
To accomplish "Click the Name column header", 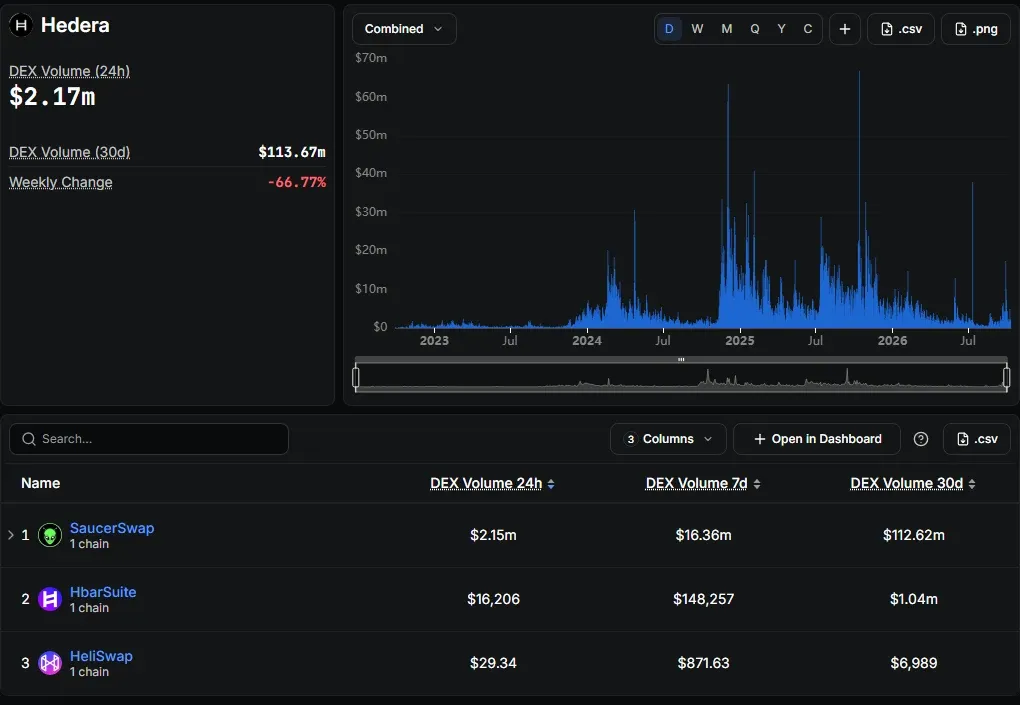I will (x=40, y=483).
